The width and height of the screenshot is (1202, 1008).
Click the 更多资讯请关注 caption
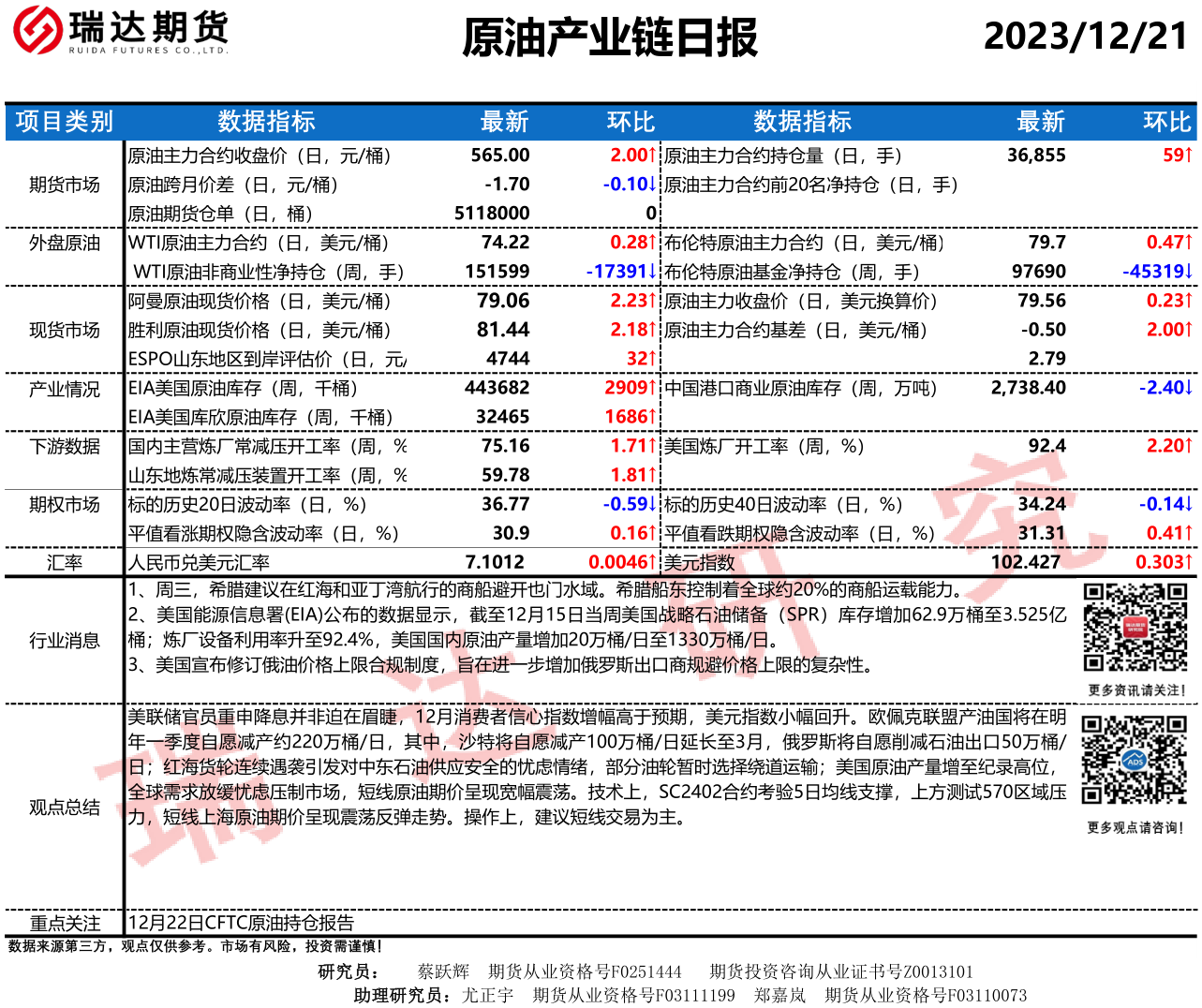point(1136,690)
